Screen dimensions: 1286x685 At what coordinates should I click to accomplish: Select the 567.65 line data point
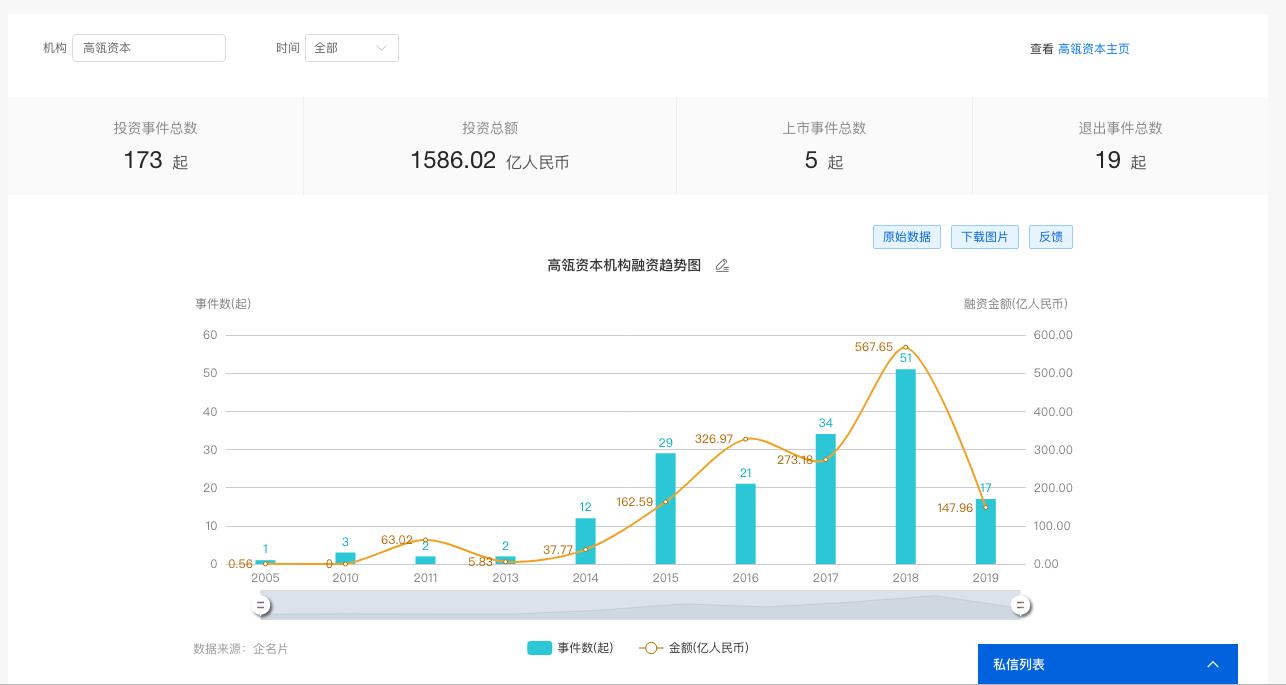pyautogui.click(x=906, y=347)
